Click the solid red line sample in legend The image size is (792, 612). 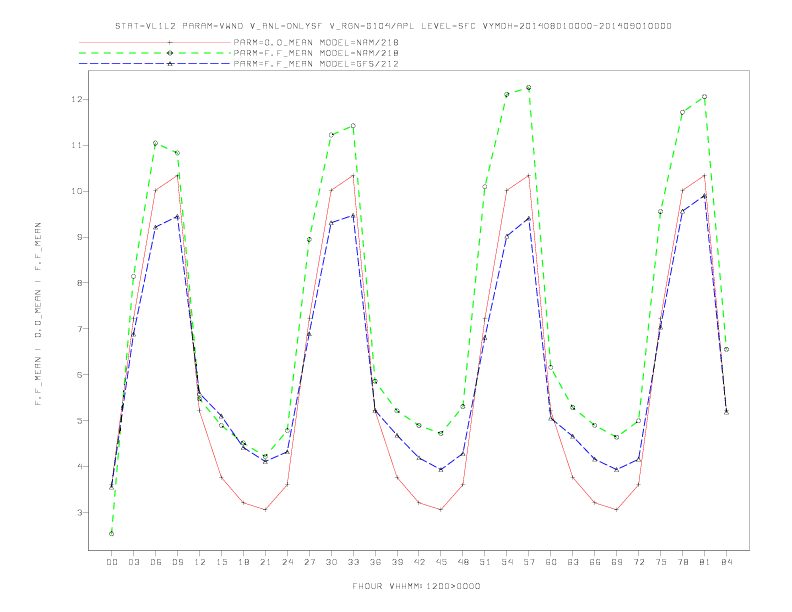click(x=155, y=42)
